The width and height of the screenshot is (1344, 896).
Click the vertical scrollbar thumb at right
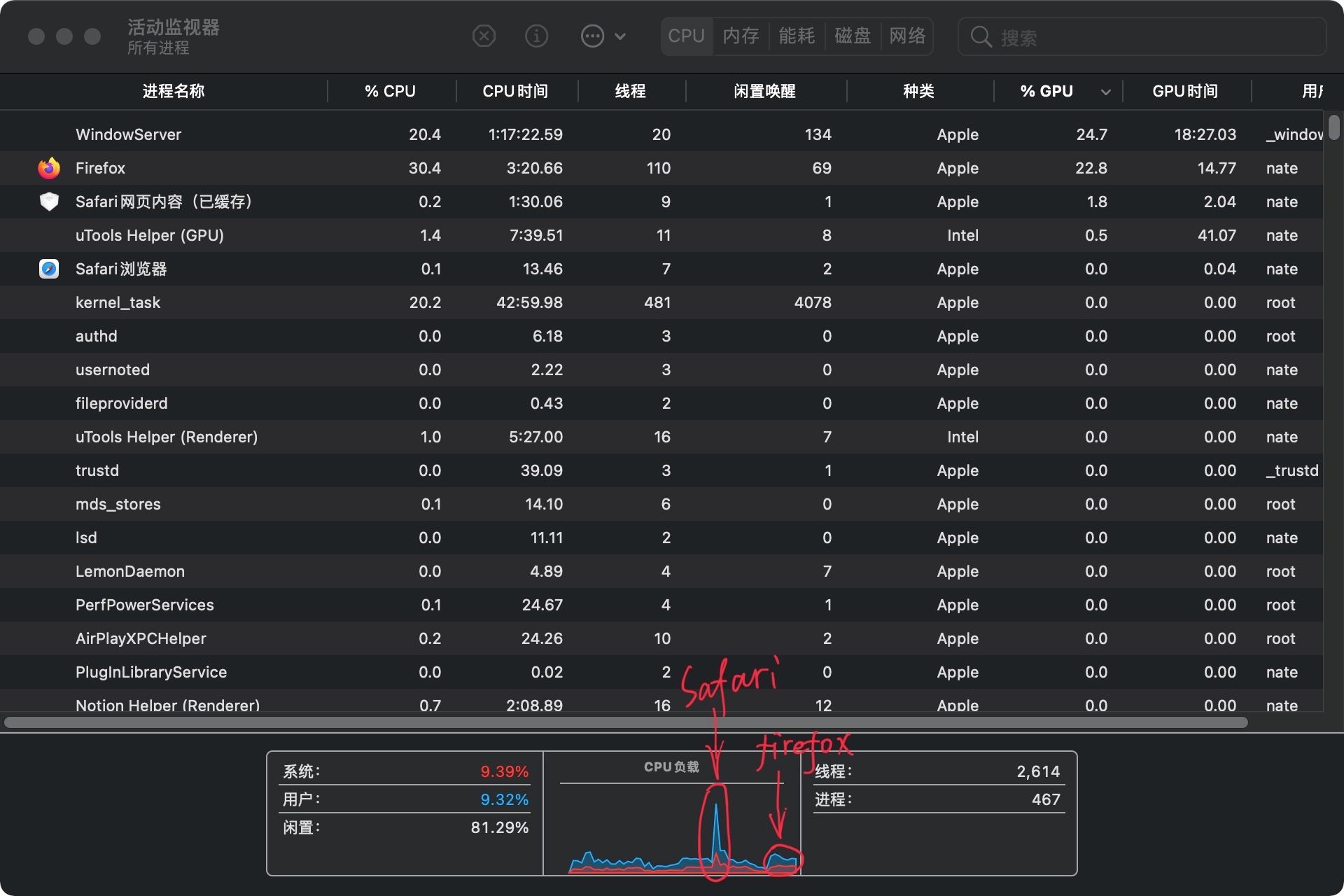pos(1334,127)
